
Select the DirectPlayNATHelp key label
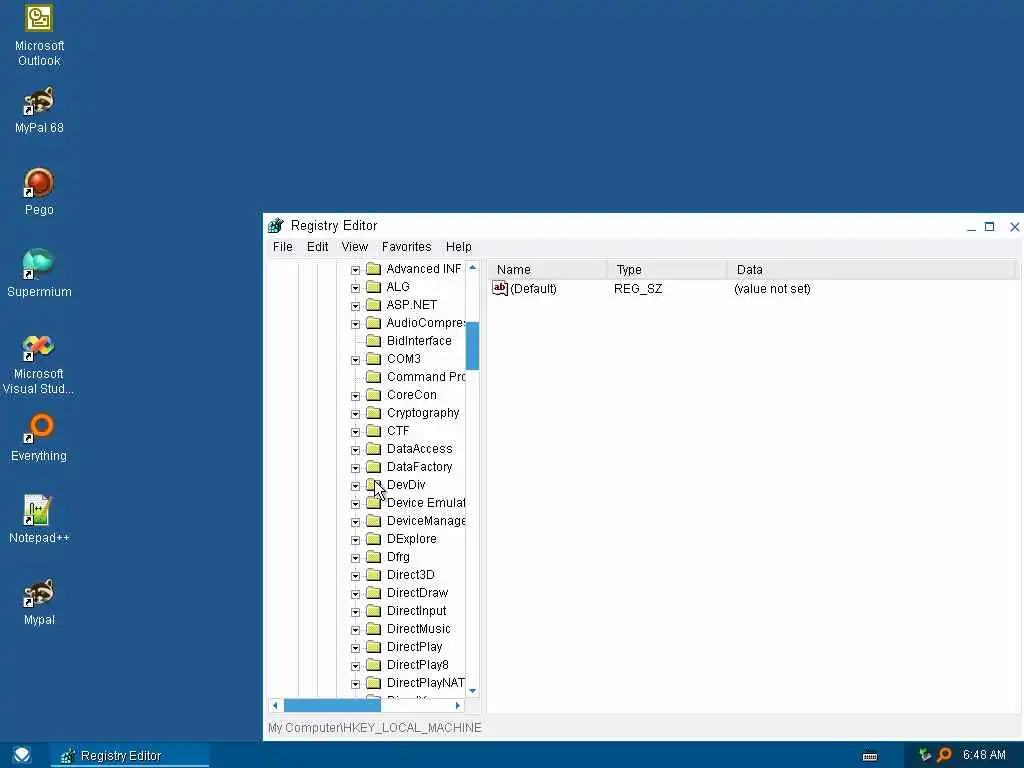[425, 682]
